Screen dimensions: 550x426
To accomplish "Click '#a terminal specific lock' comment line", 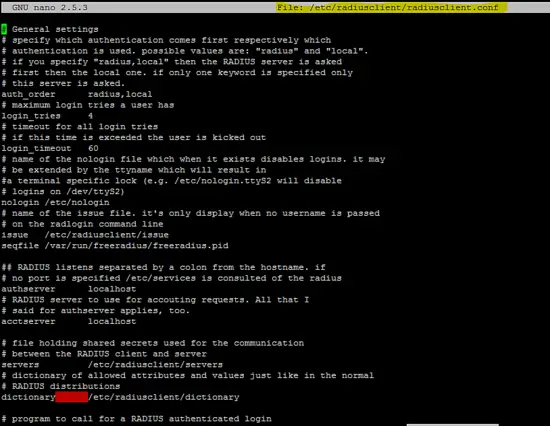I will (172, 181).
